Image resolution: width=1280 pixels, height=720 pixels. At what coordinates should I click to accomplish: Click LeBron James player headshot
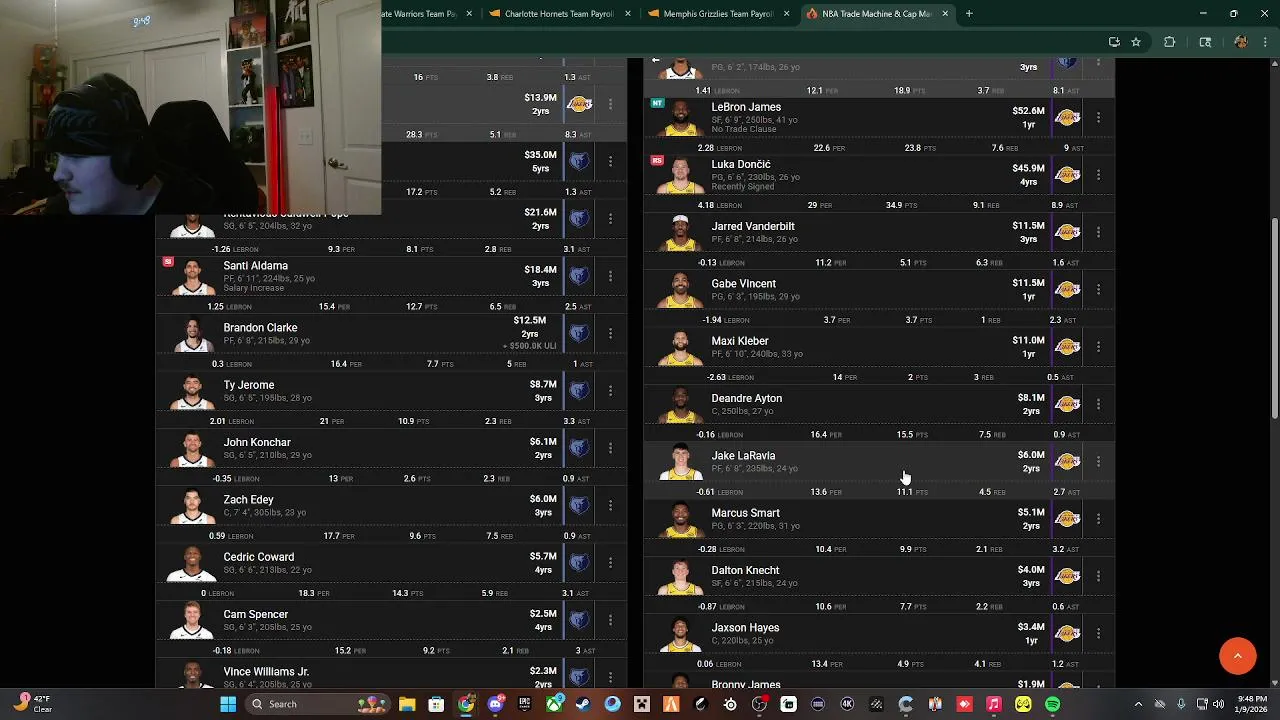click(680, 118)
